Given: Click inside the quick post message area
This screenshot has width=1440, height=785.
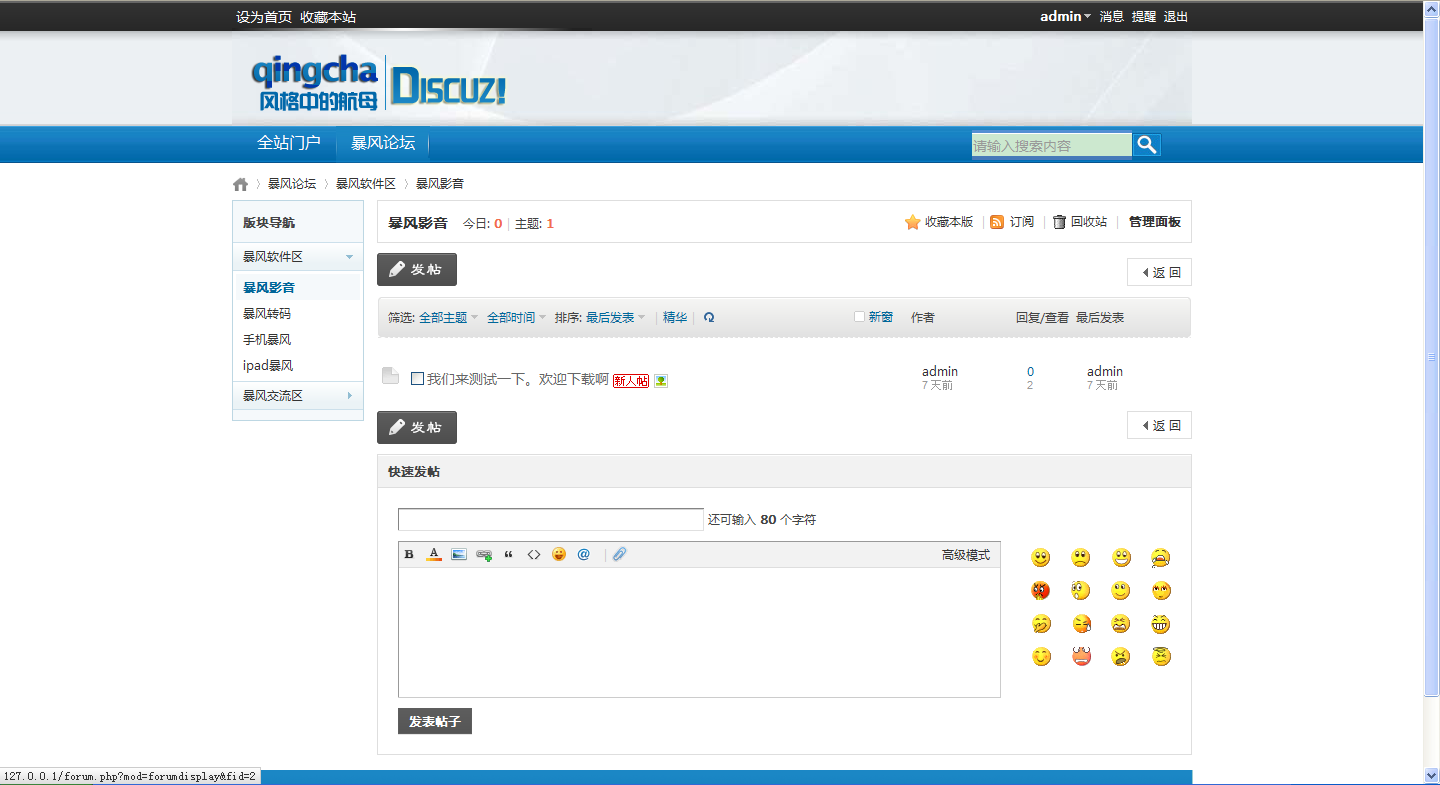Looking at the screenshot, I should pos(699,632).
